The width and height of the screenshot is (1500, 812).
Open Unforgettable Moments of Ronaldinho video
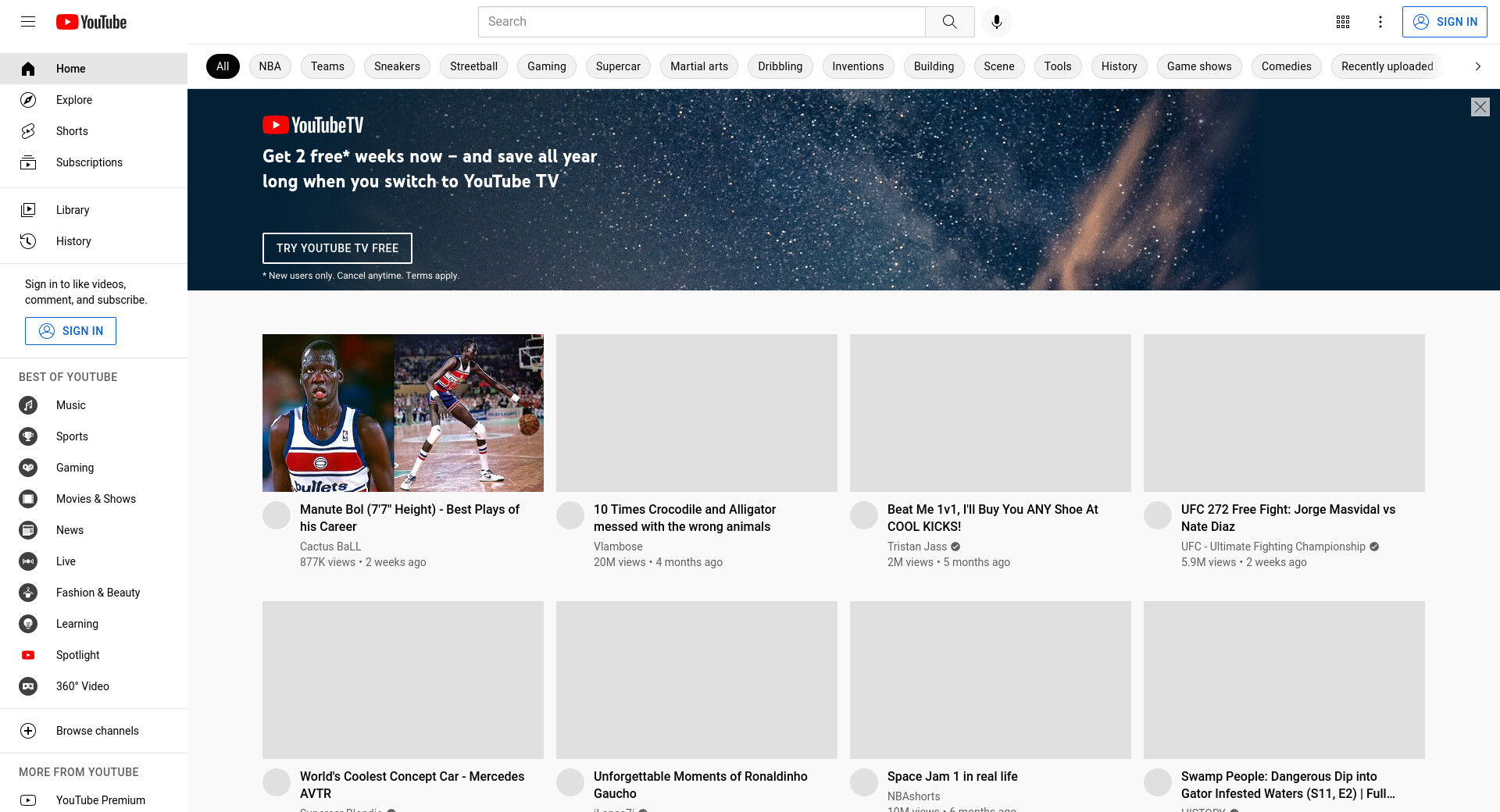pos(700,785)
